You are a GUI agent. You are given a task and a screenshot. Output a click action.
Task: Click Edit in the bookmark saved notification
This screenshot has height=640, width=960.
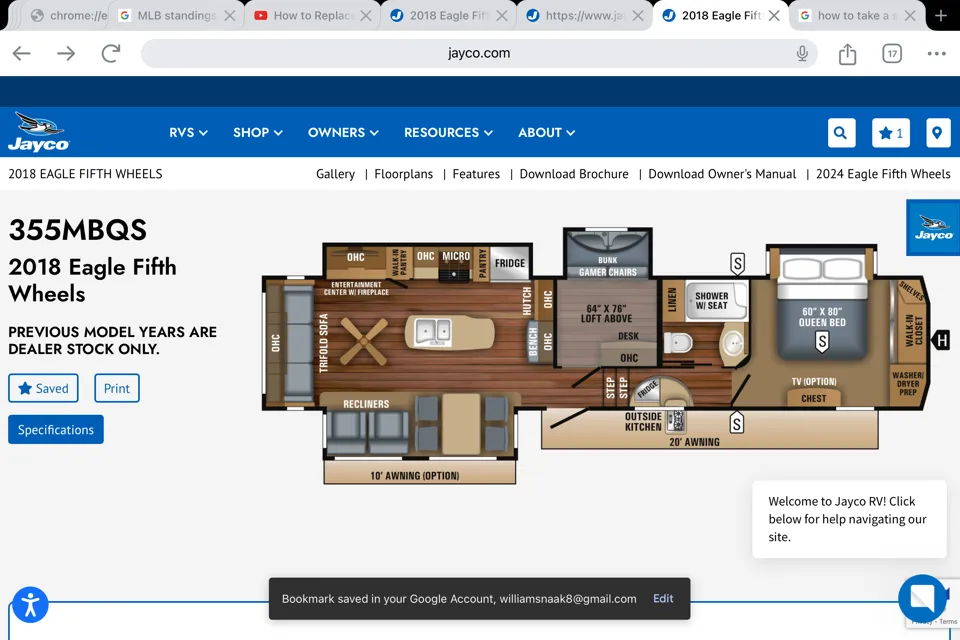pos(663,598)
